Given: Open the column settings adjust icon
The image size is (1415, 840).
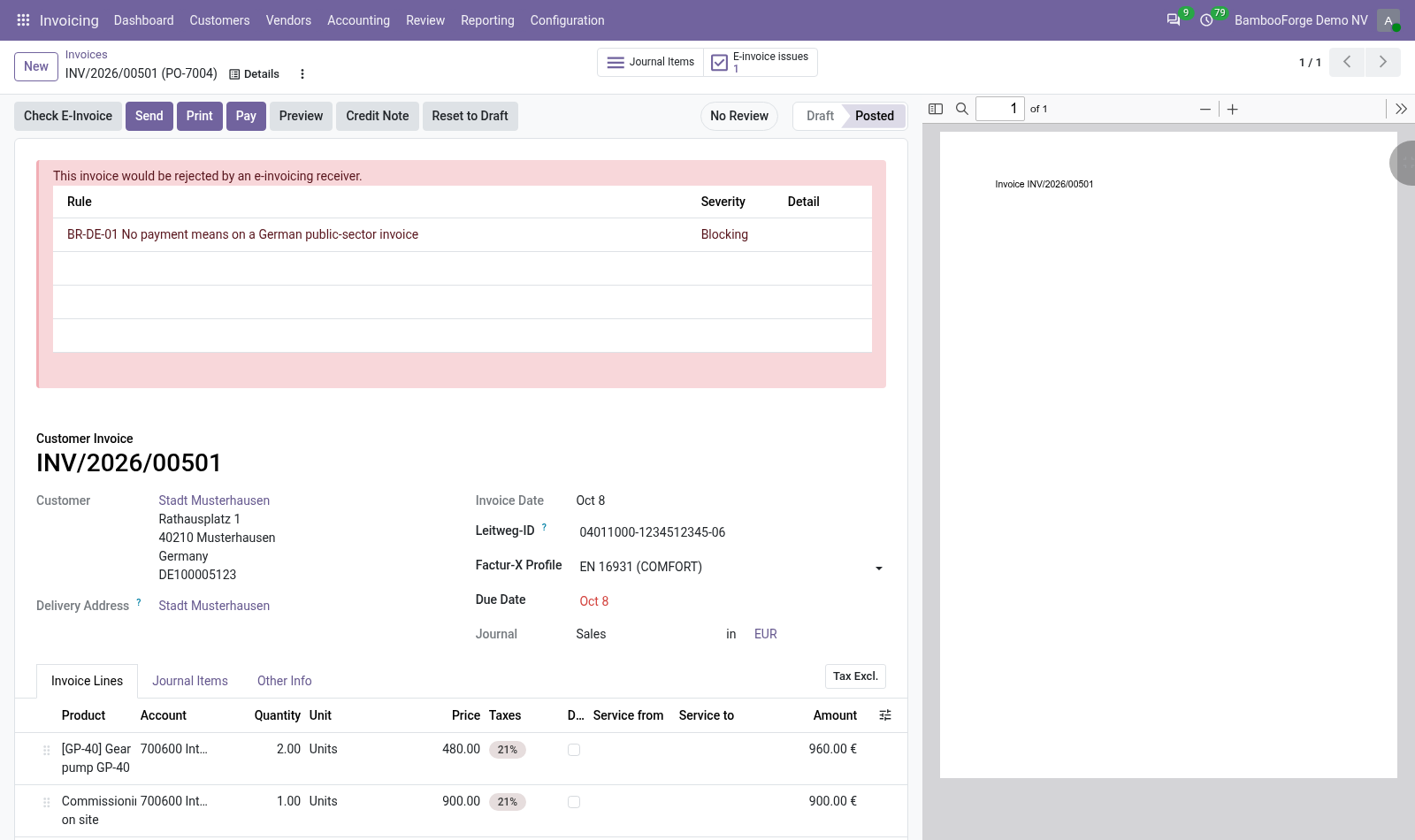Looking at the screenshot, I should click(x=885, y=715).
